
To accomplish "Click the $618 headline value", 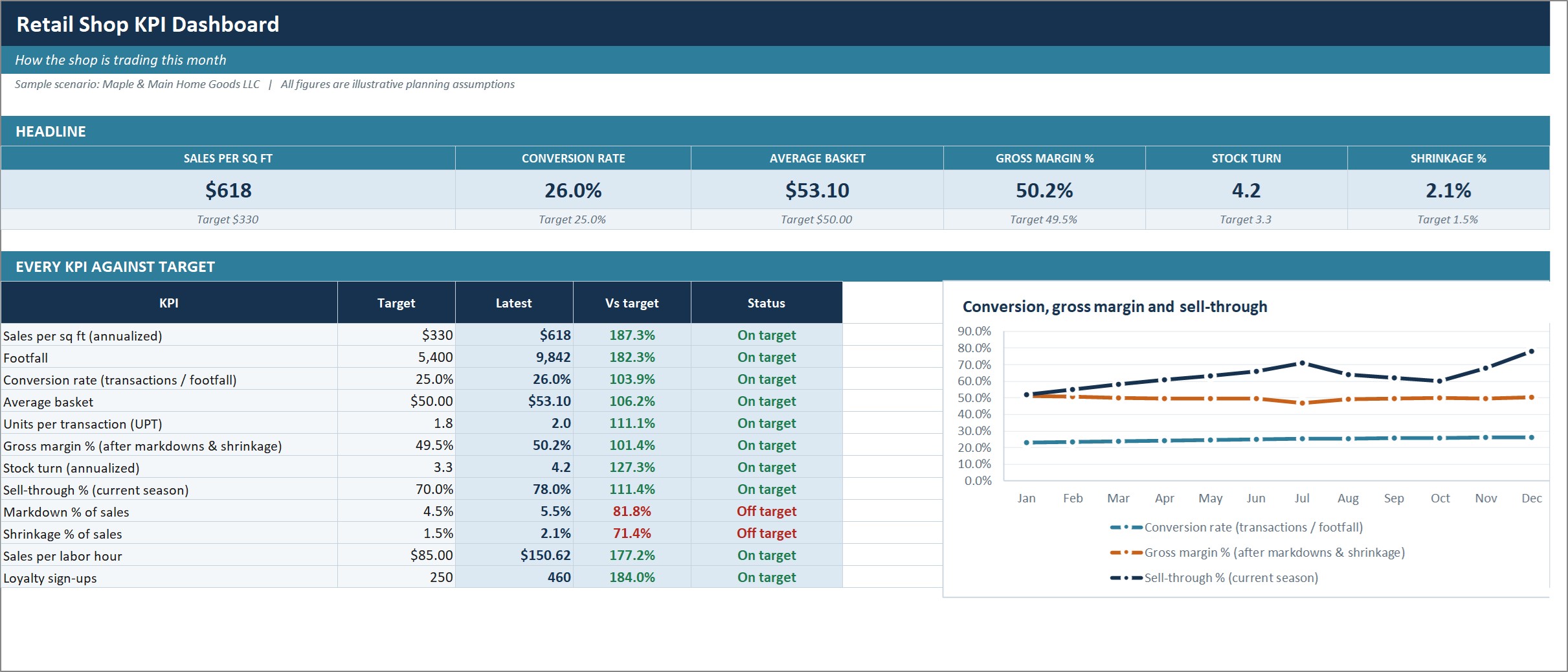I will [228, 190].
